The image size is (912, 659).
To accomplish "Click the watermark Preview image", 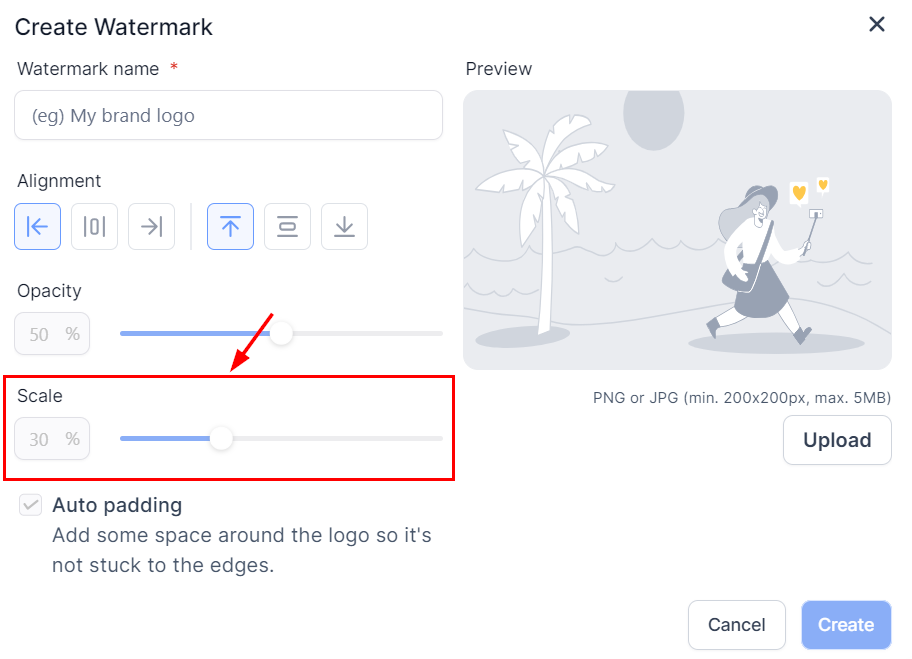I will pos(677,230).
